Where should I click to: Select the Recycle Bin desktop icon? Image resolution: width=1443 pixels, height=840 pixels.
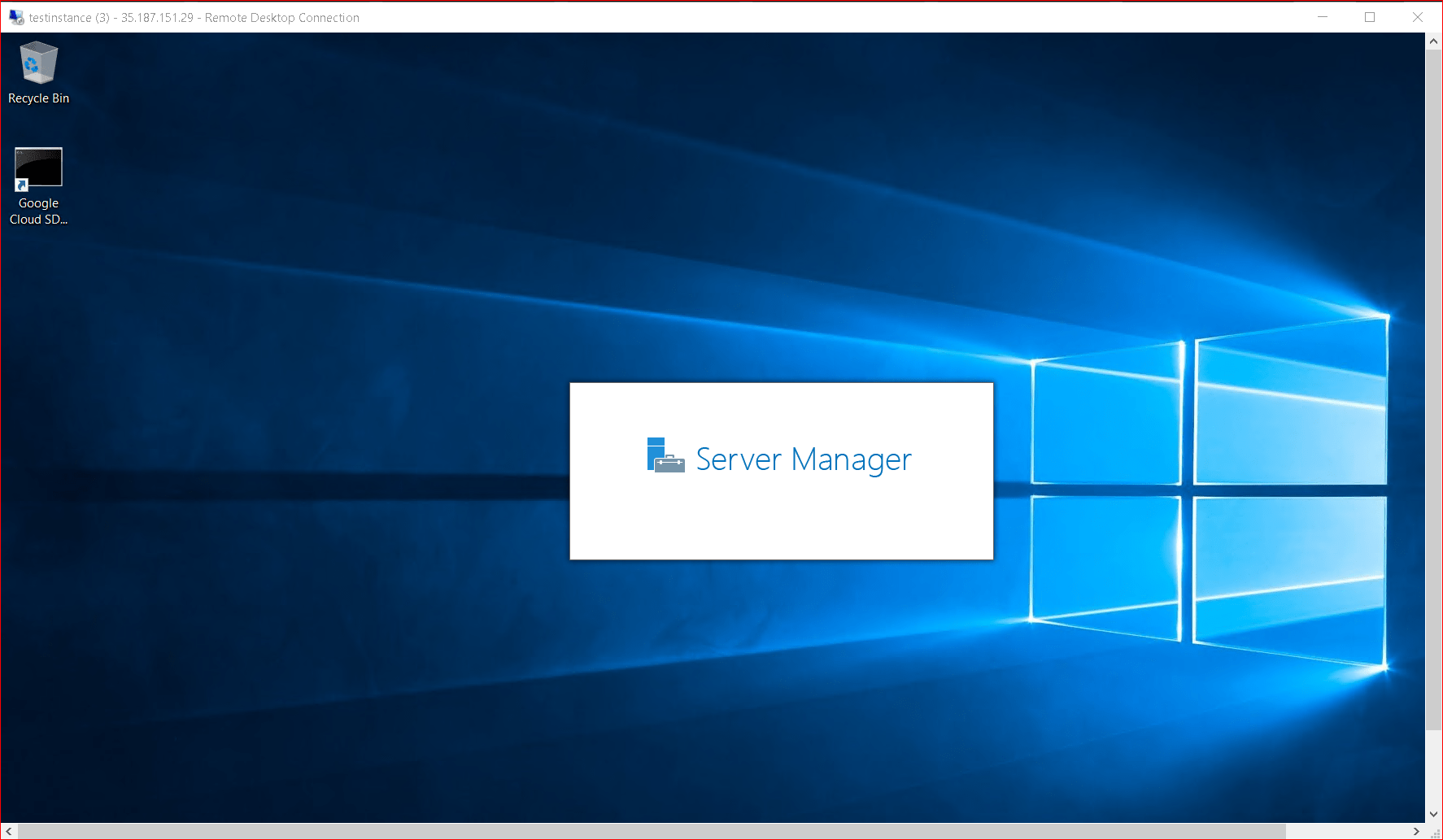pos(38,63)
